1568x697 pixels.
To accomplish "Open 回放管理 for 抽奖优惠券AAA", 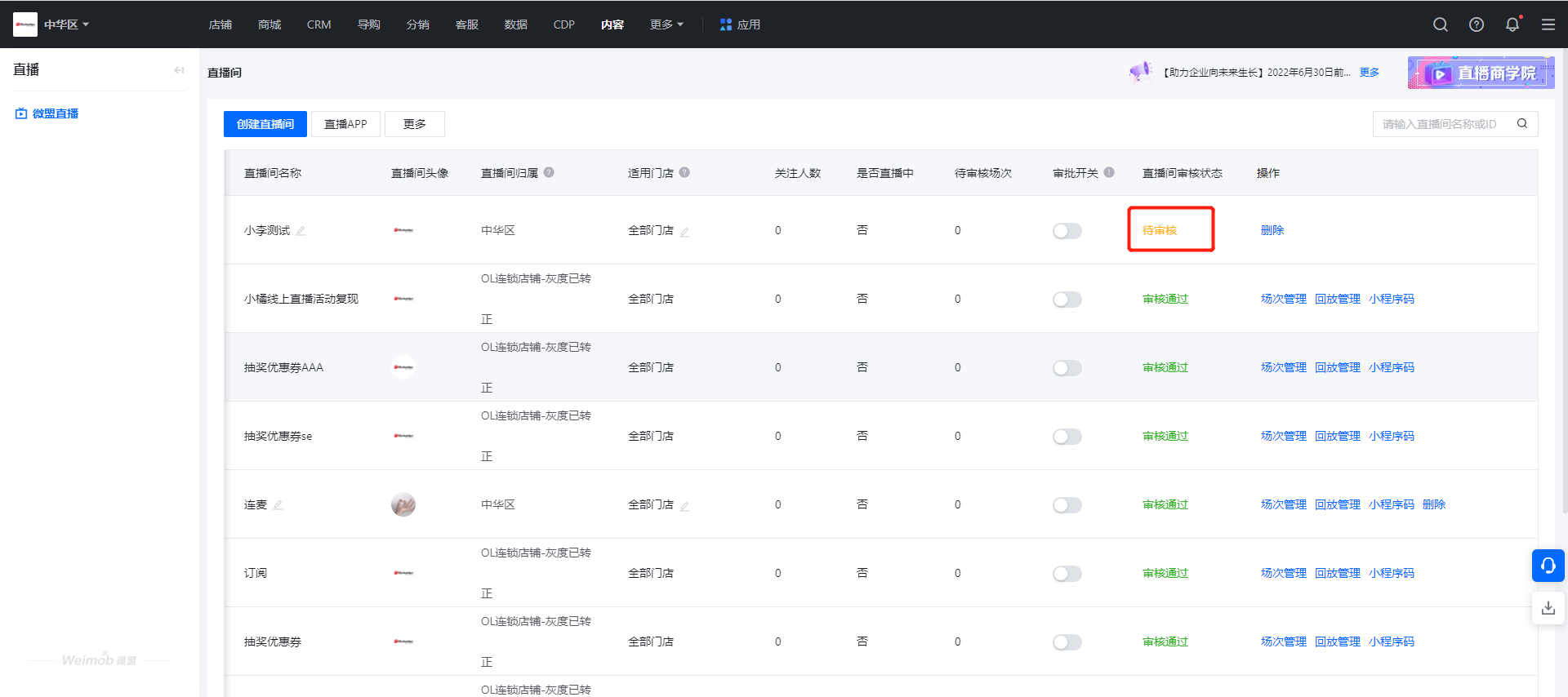I will (x=1338, y=367).
